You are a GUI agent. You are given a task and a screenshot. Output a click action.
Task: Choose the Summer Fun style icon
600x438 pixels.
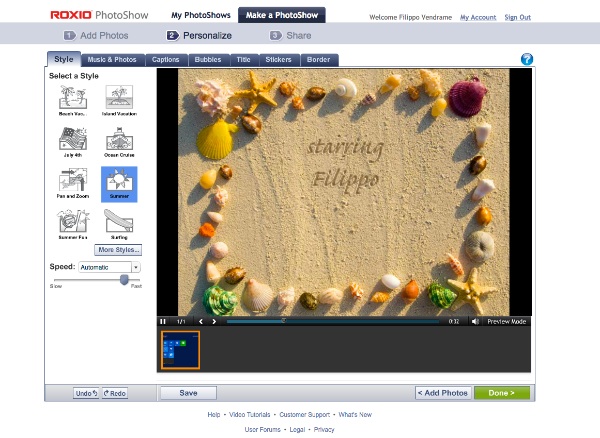(73, 222)
